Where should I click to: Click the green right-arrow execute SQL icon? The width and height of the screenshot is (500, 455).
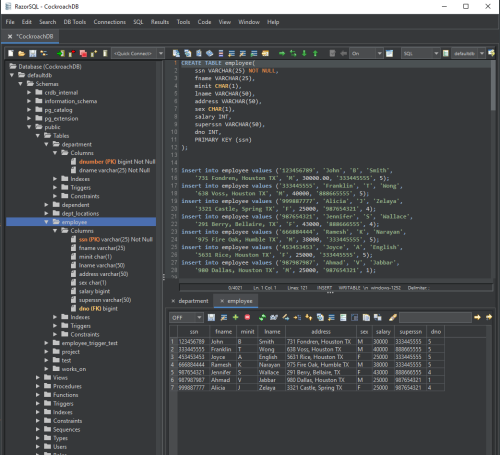[x=282, y=53]
